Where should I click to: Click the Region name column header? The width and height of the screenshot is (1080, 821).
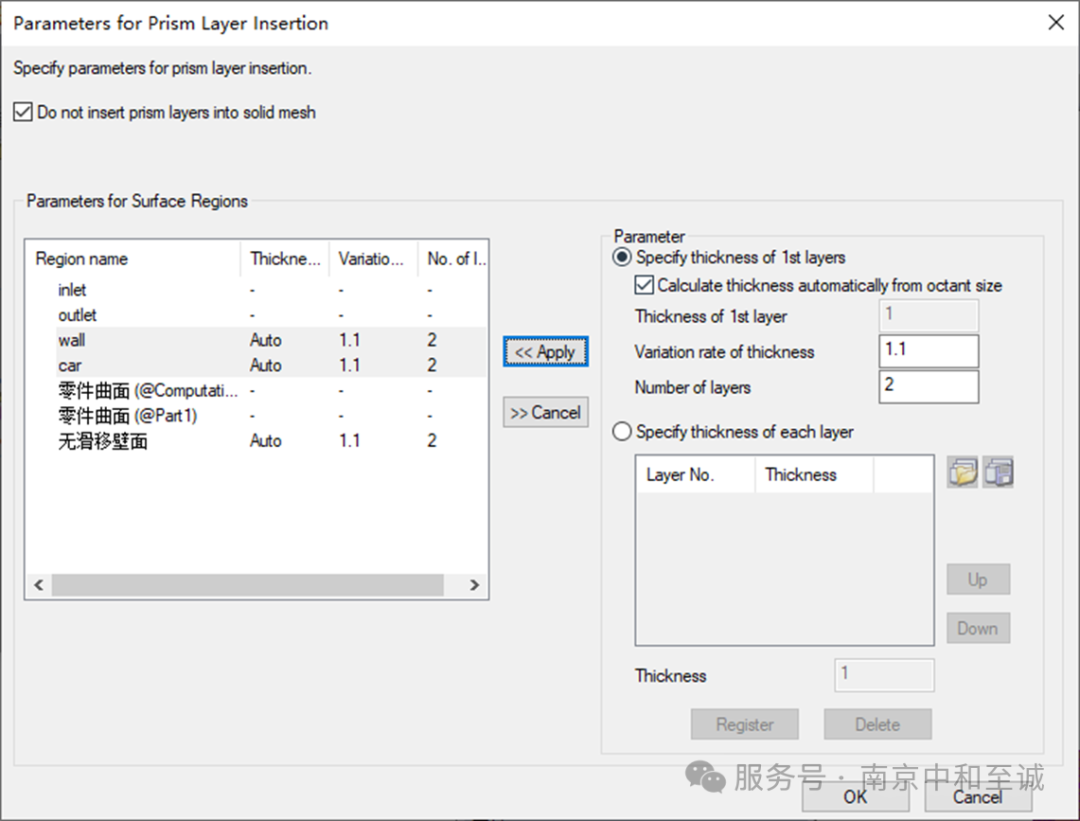coord(134,259)
